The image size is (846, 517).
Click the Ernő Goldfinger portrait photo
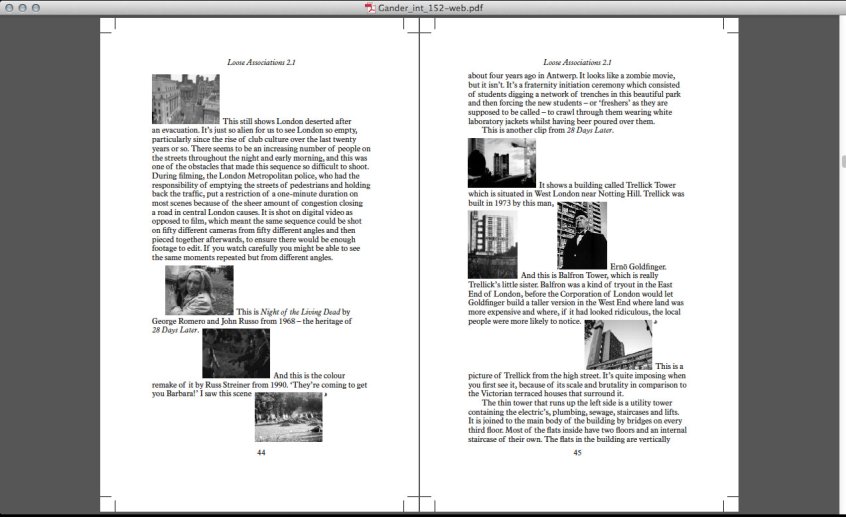582,235
